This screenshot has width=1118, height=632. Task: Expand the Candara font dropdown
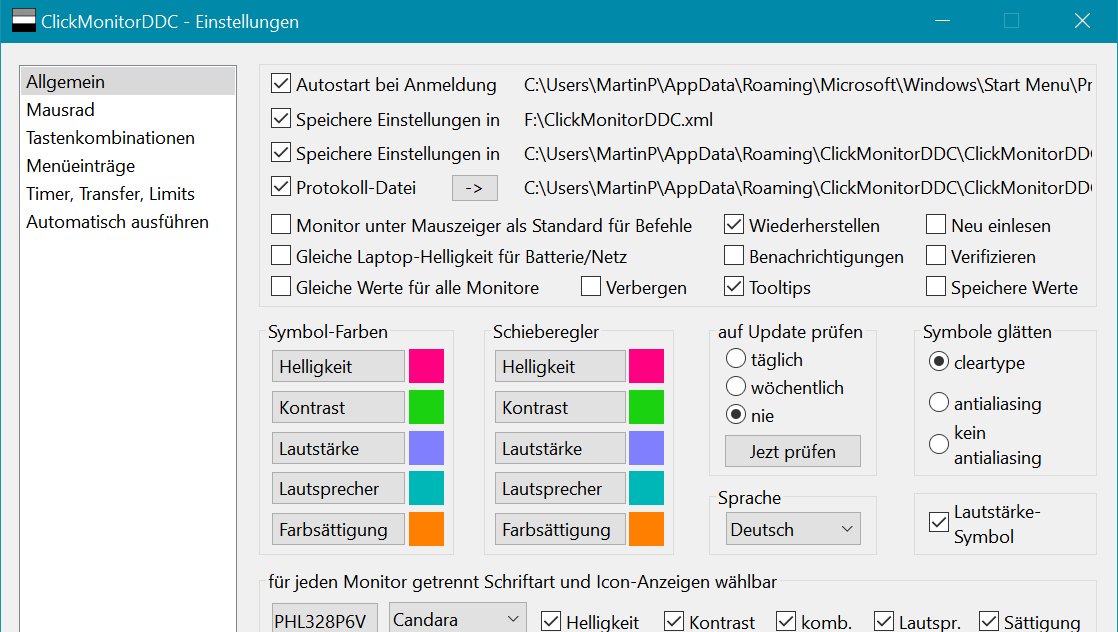[x=457, y=620]
